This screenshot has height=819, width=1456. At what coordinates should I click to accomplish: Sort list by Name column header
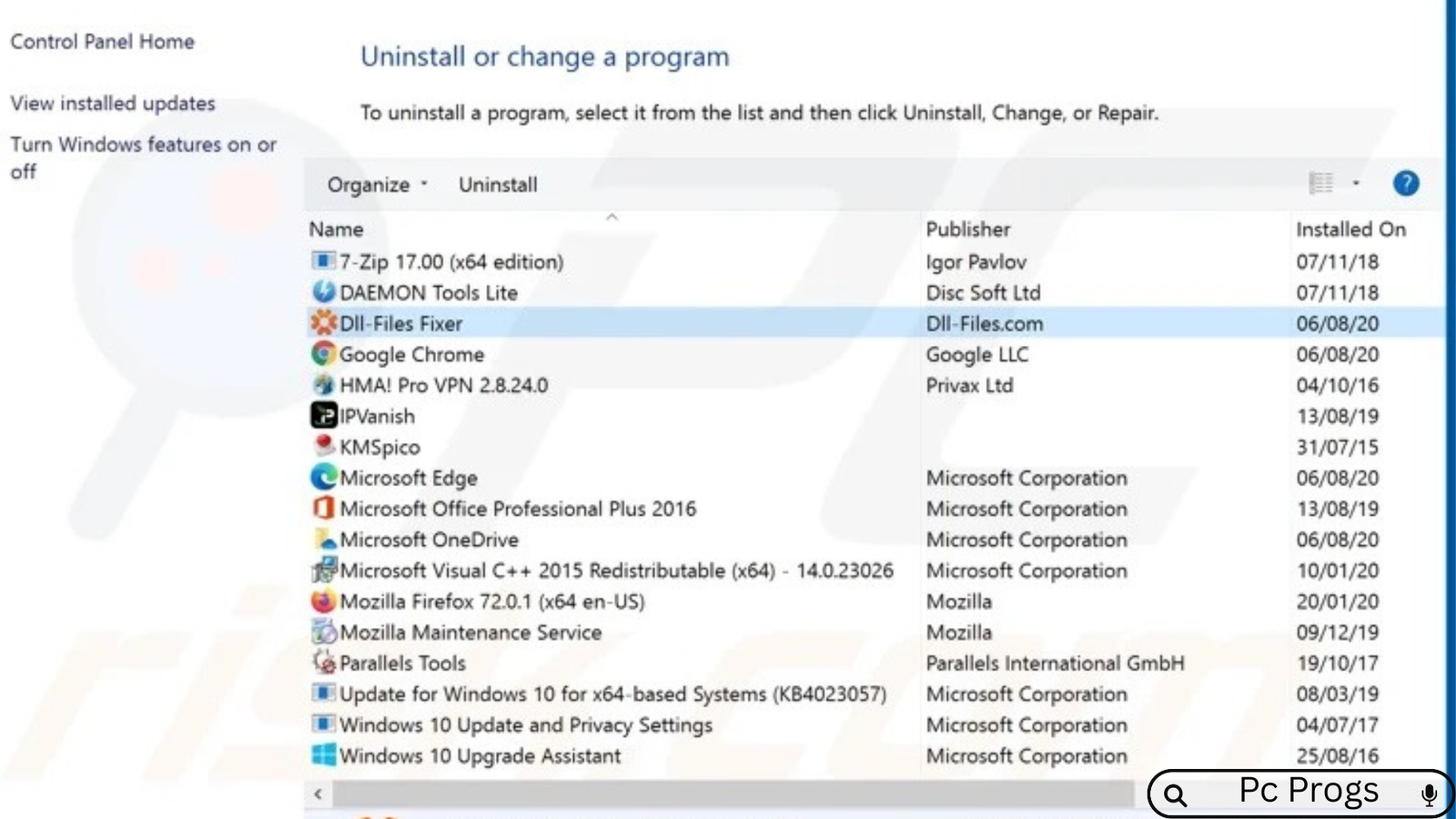(336, 229)
